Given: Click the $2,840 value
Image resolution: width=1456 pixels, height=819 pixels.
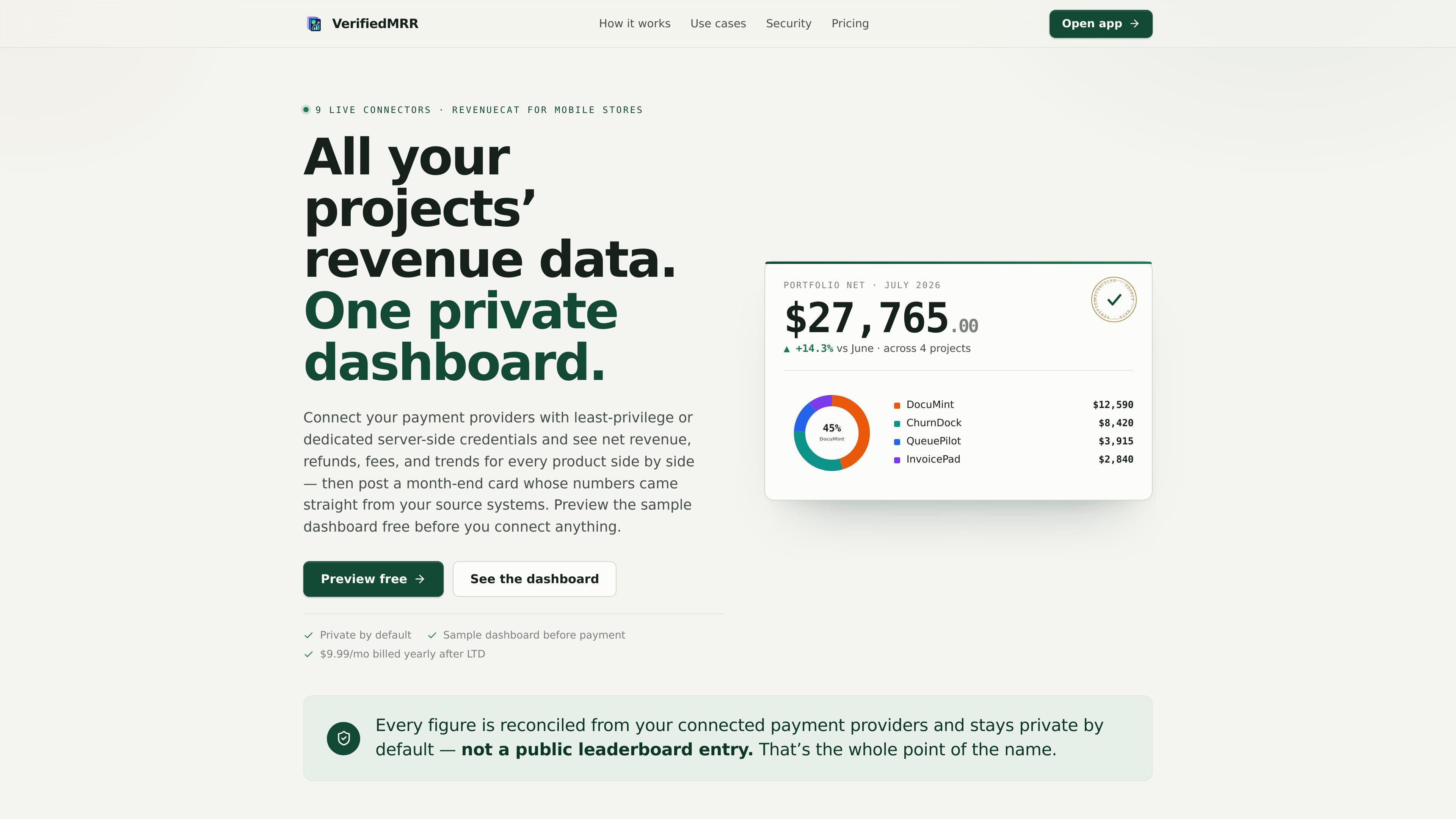Looking at the screenshot, I should click(x=1116, y=459).
